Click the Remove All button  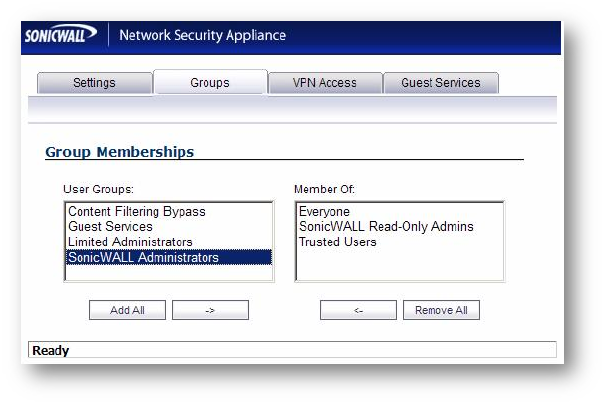441,310
